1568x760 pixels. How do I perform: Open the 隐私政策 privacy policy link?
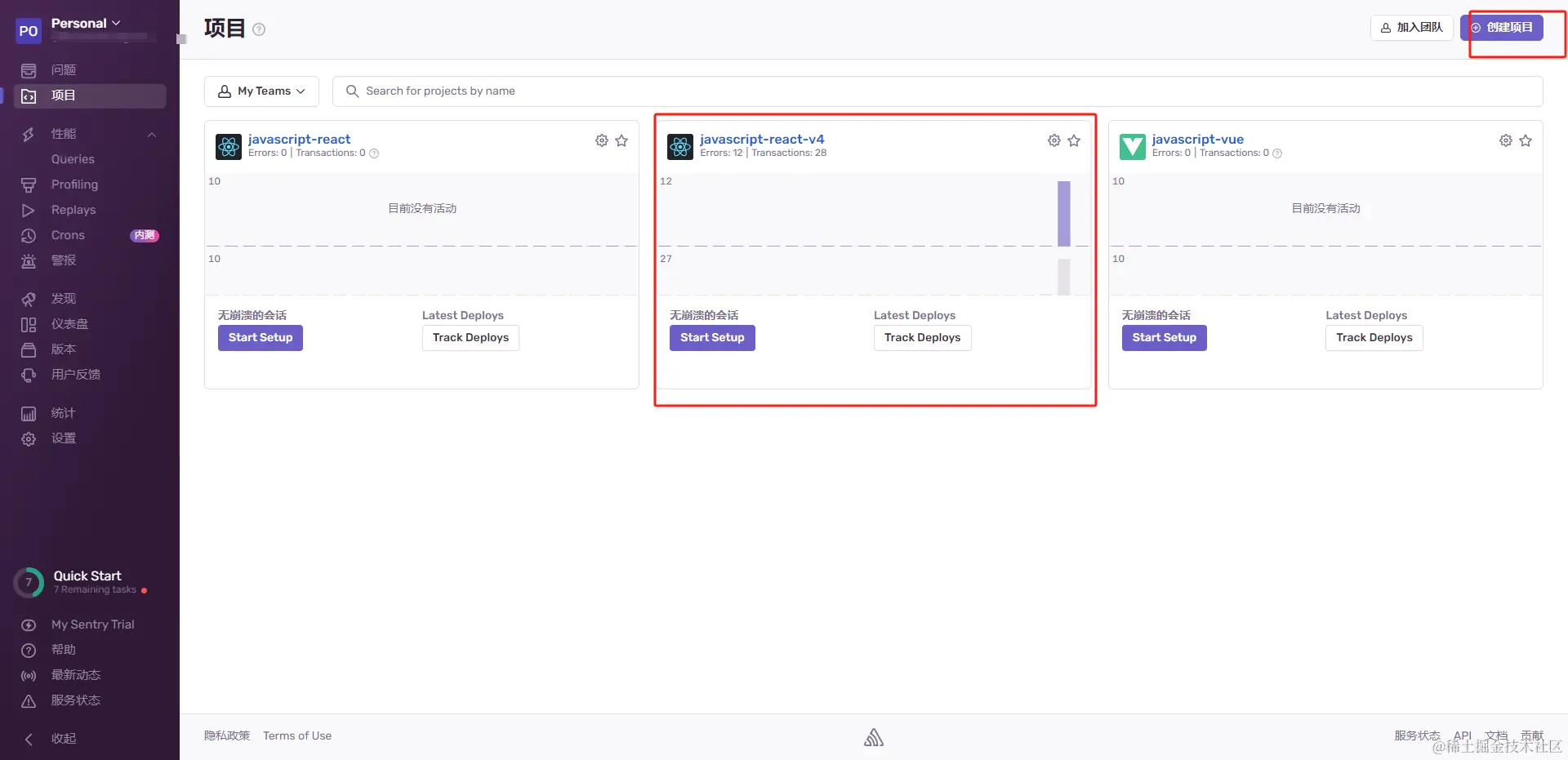click(227, 736)
